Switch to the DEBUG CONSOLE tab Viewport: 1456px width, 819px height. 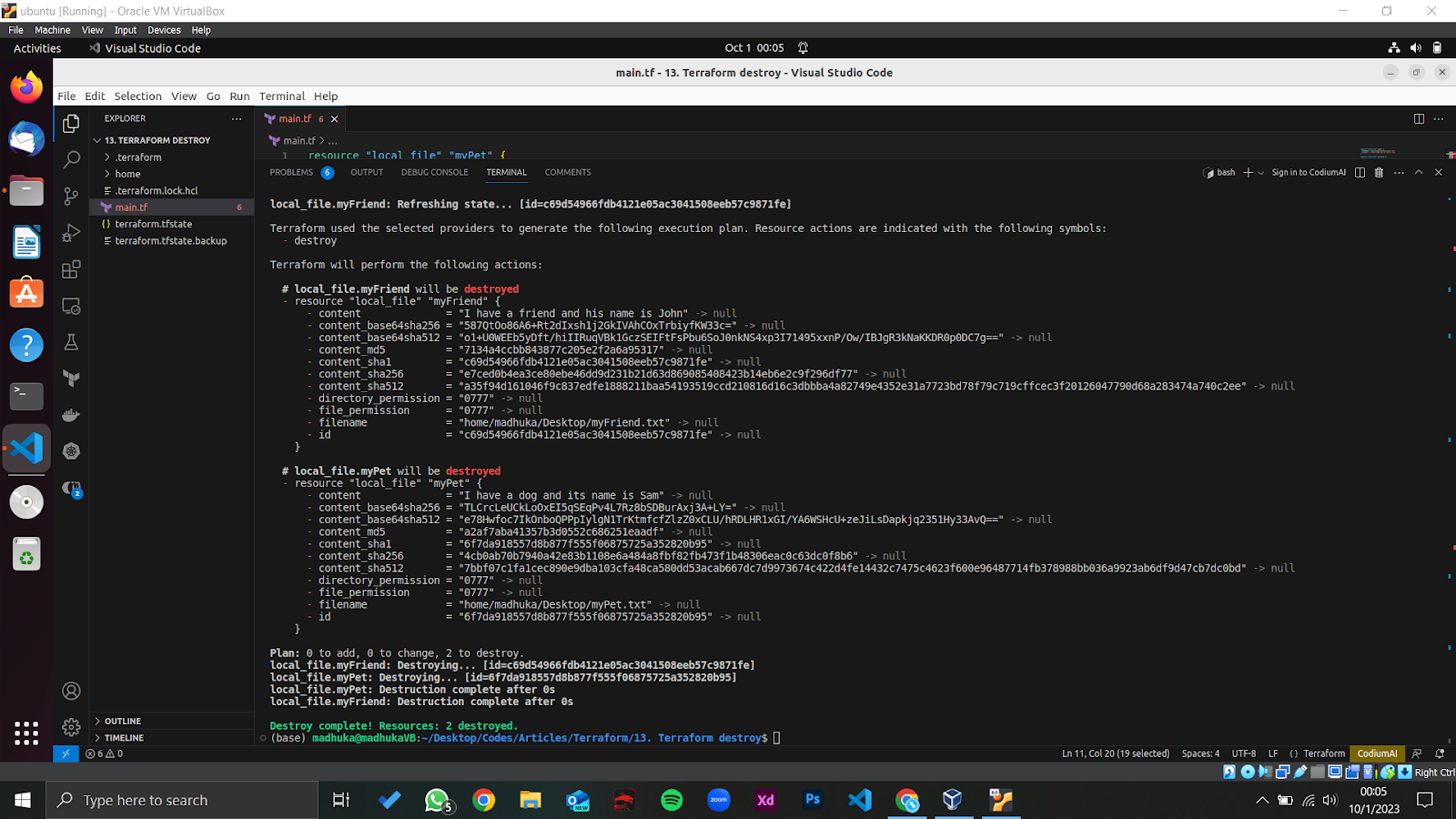point(435,172)
